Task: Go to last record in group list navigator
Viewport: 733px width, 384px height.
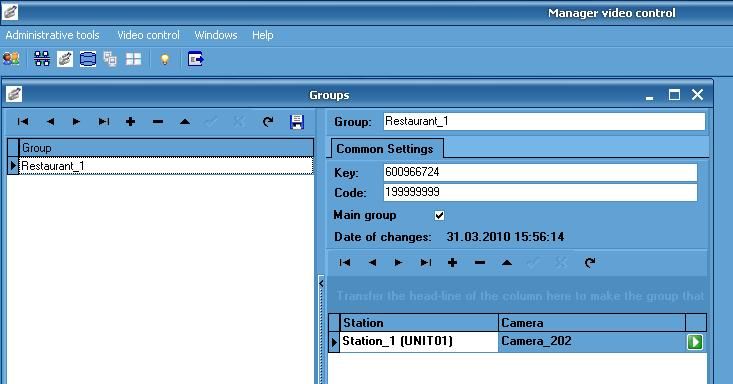Action: point(103,122)
